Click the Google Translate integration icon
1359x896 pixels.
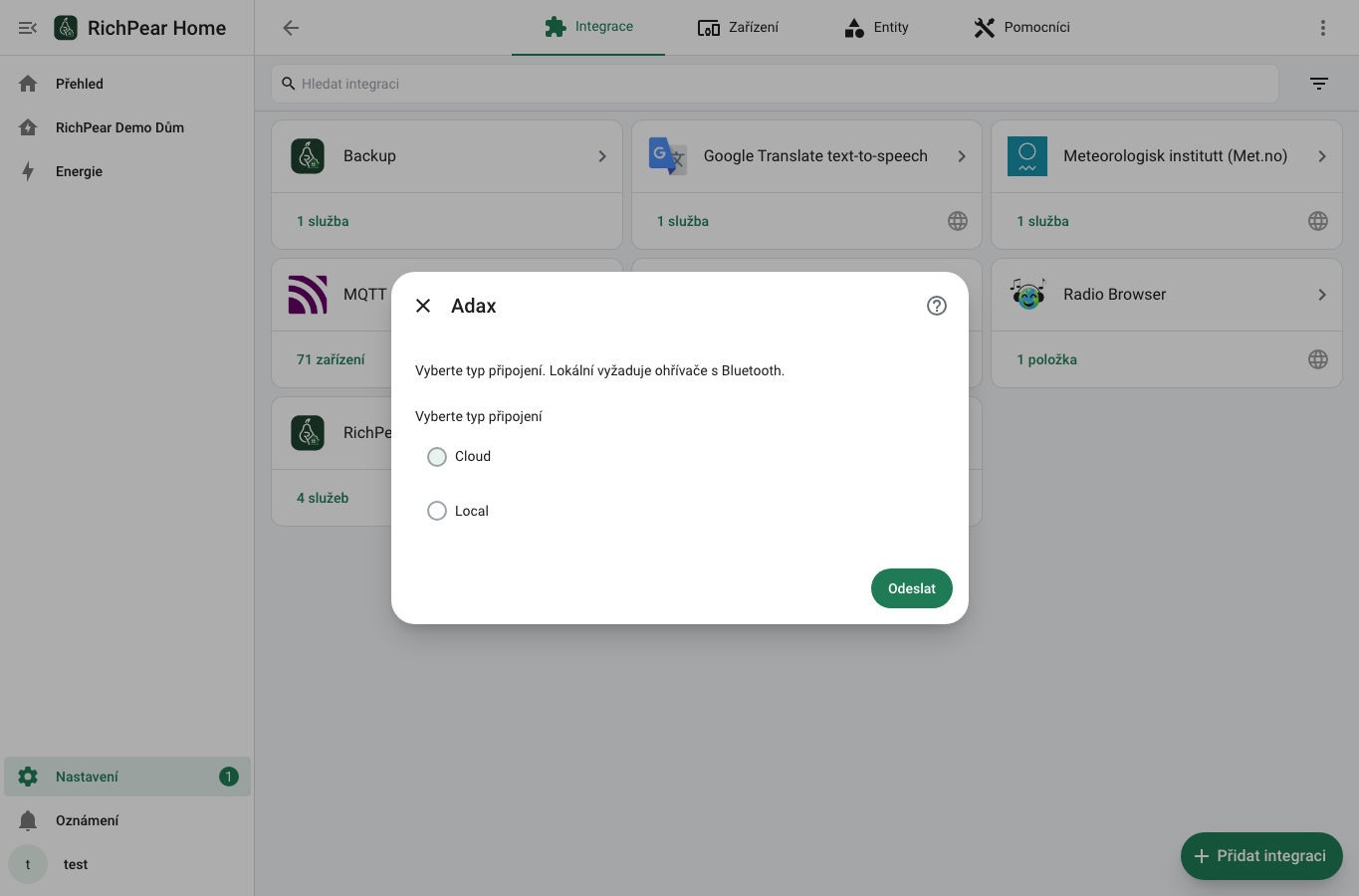[668, 156]
